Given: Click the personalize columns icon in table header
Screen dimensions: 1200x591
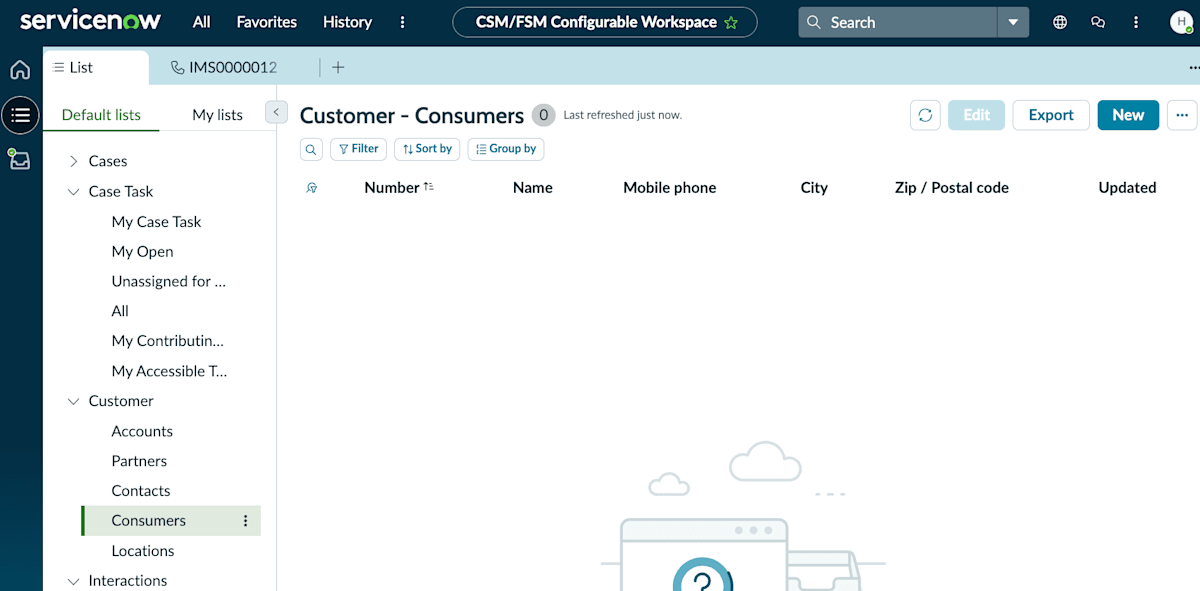Looking at the screenshot, I should (312, 187).
